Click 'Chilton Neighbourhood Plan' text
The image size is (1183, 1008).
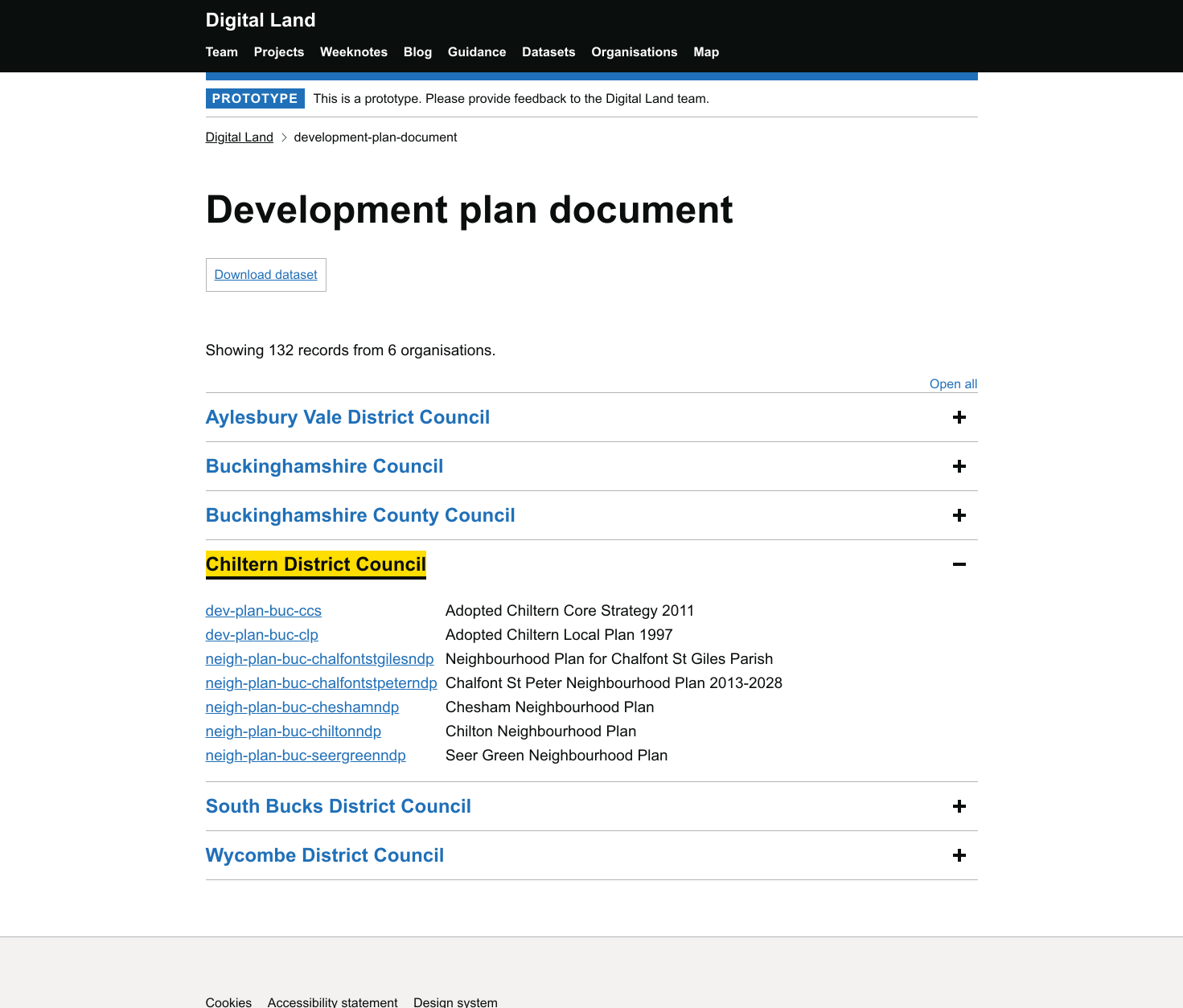(541, 731)
